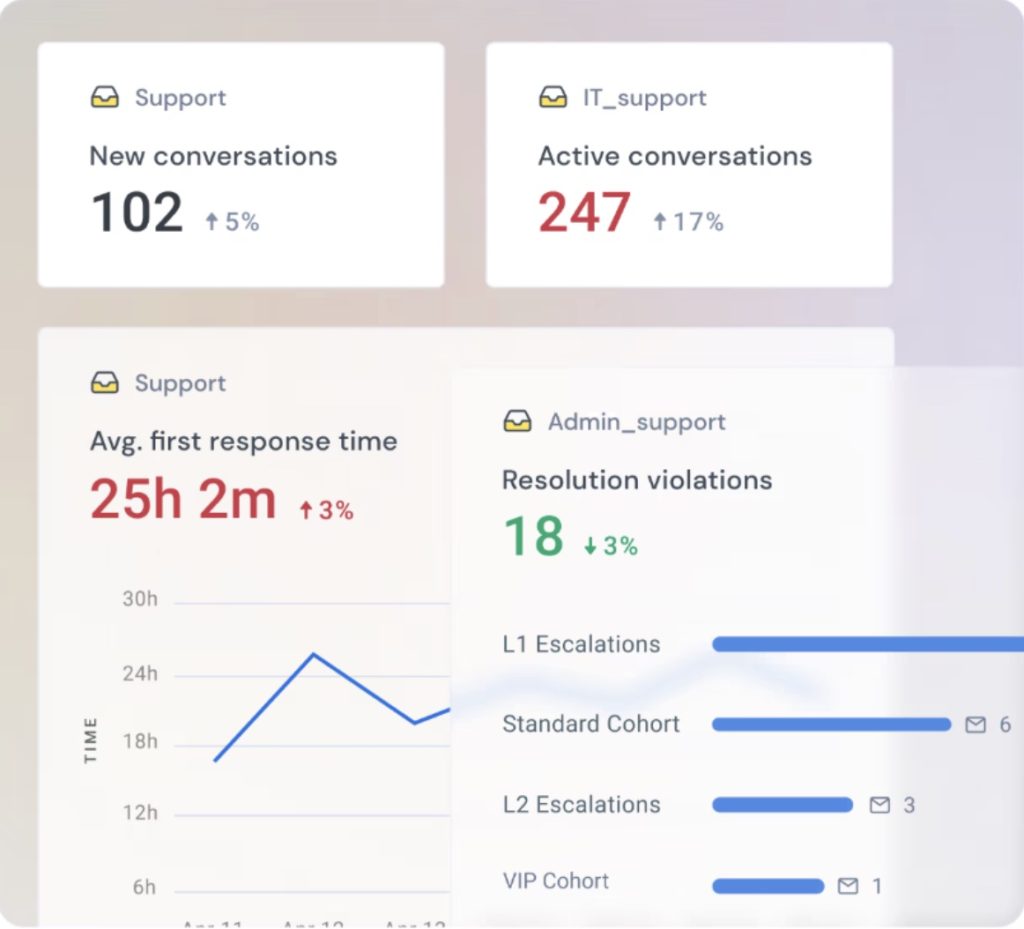Click the Active conversations count 247
Viewport: 1024px width, 929px height.
585,210
